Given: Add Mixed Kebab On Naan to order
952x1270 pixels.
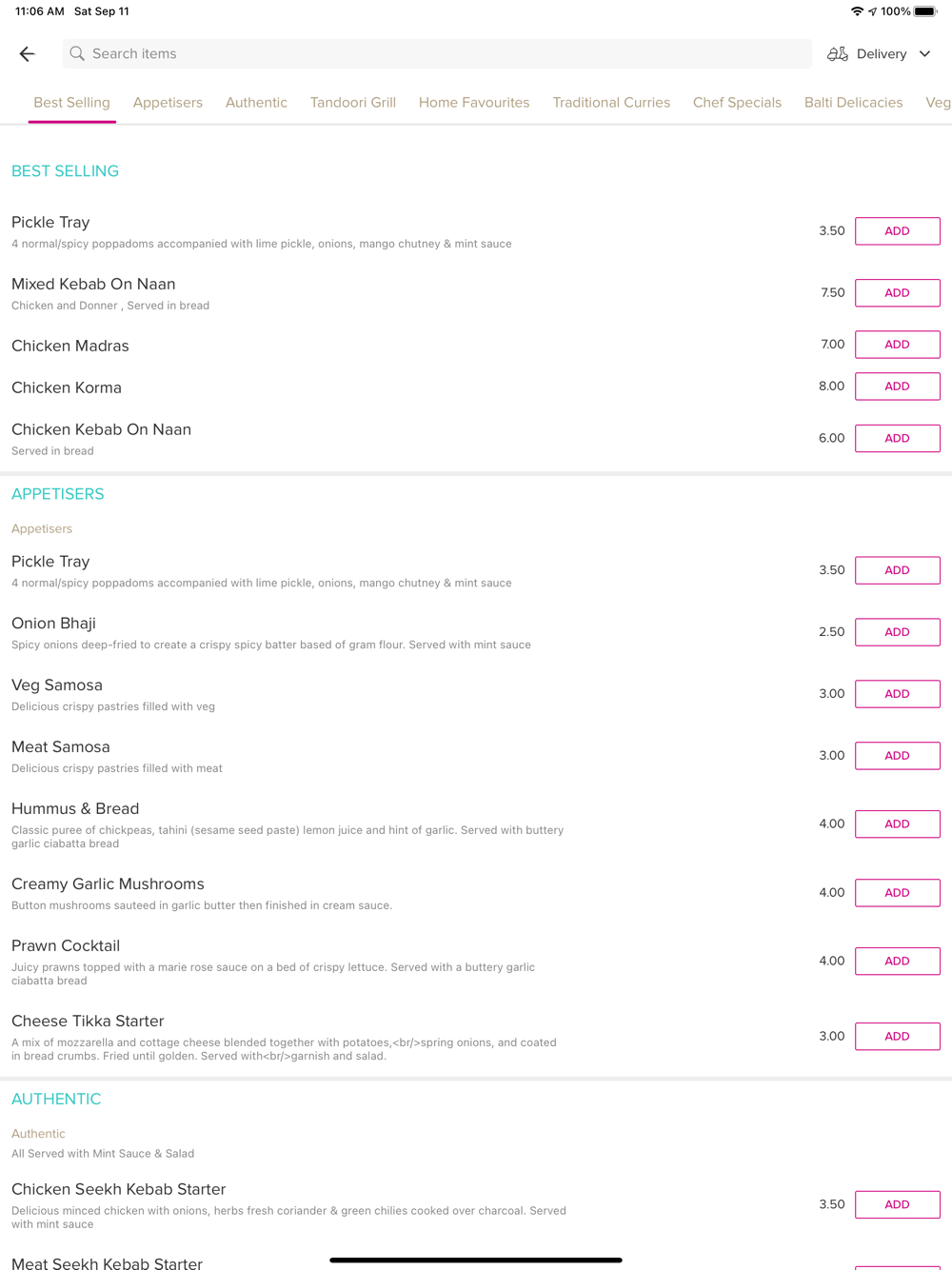Looking at the screenshot, I should click(897, 293).
